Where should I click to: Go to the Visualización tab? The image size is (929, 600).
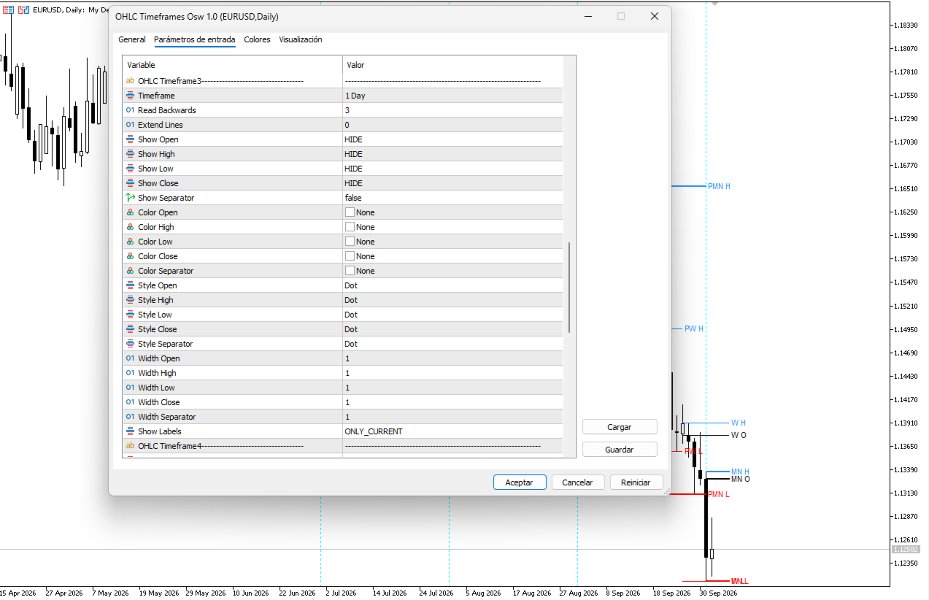pyautogui.click(x=300, y=40)
